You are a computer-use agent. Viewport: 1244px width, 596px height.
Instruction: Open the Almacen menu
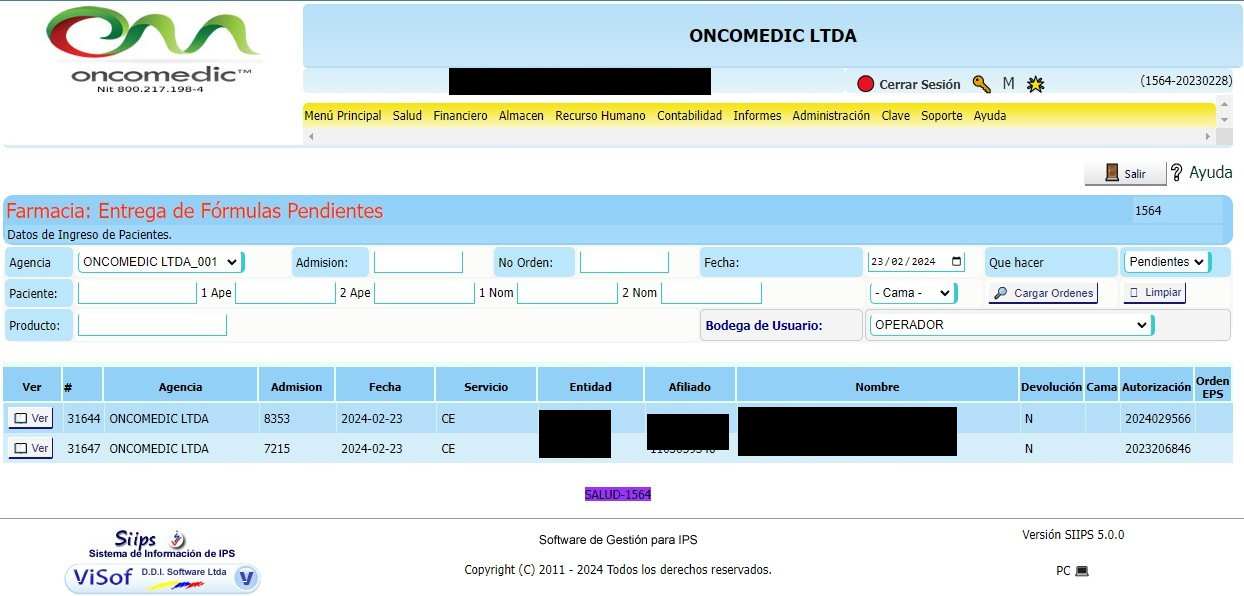[521, 116]
